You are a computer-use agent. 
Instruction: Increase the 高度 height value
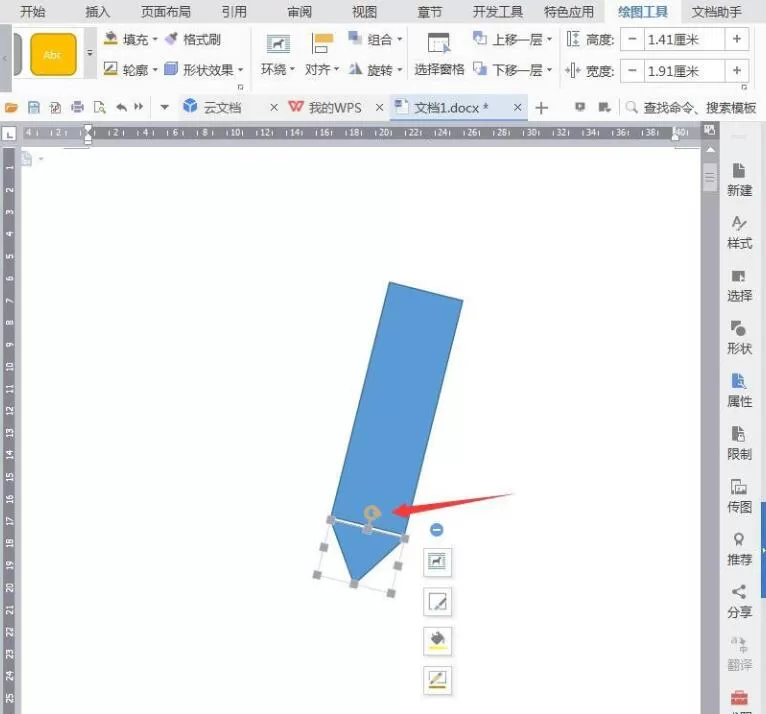pyautogui.click(x=737, y=39)
